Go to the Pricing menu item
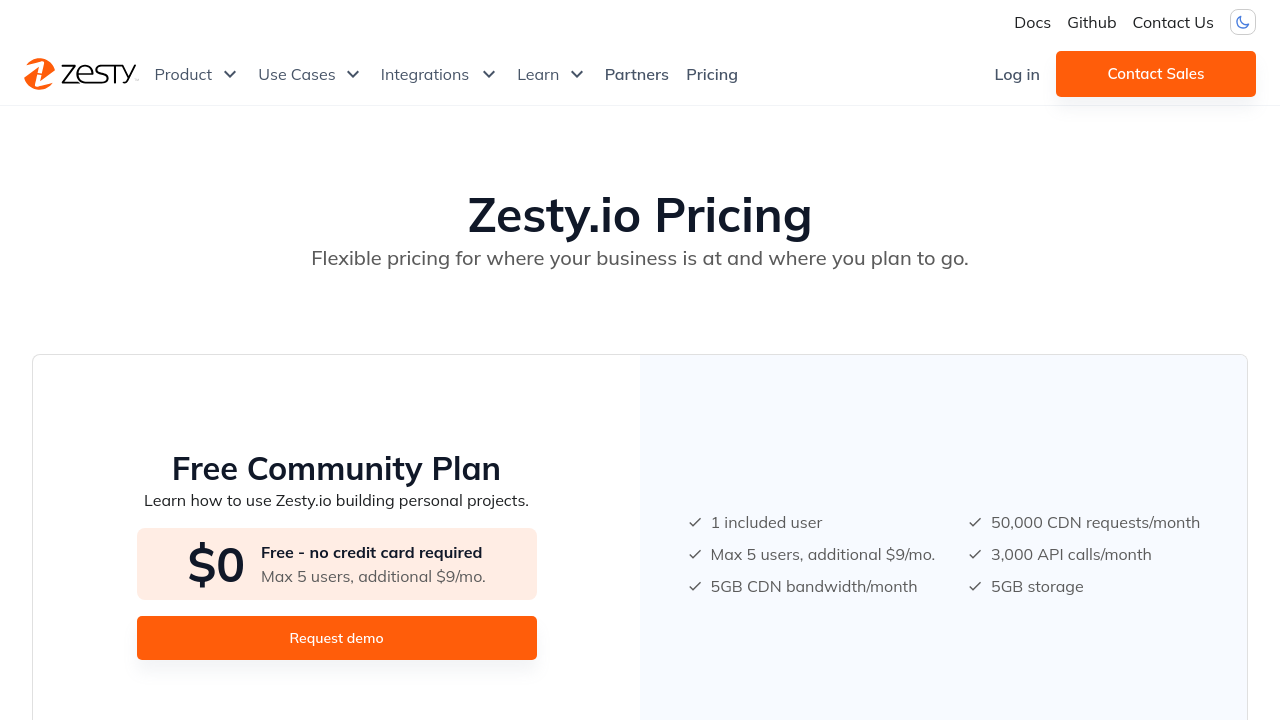This screenshot has height=720, width=1280. click(712, 74)
